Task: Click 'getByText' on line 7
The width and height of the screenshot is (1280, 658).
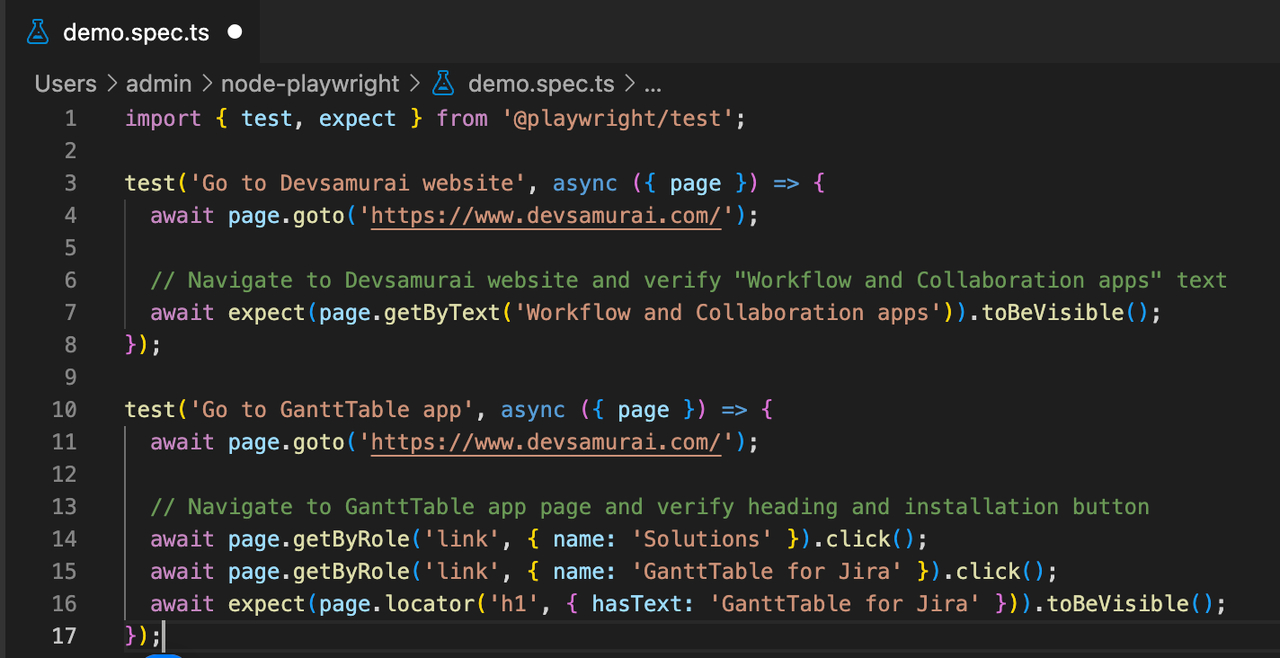Action: click(442, 313)
